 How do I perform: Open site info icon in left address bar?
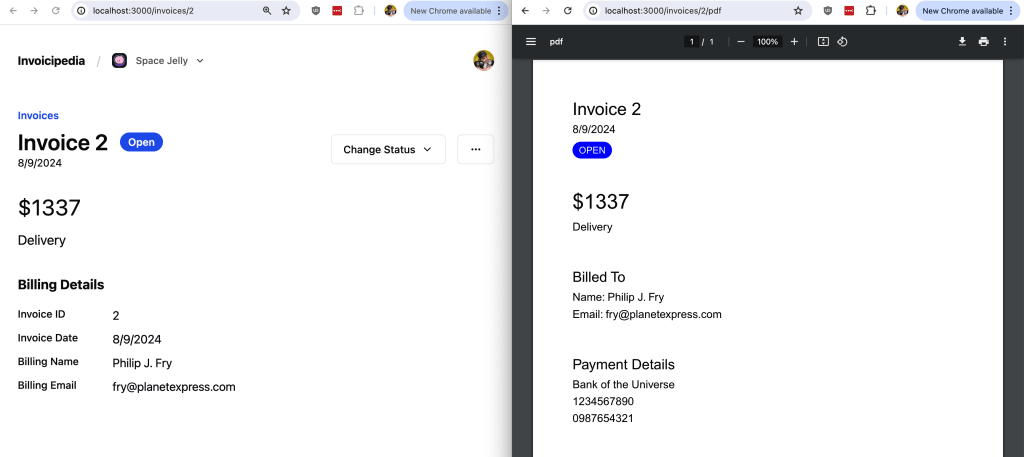(81, 11)
